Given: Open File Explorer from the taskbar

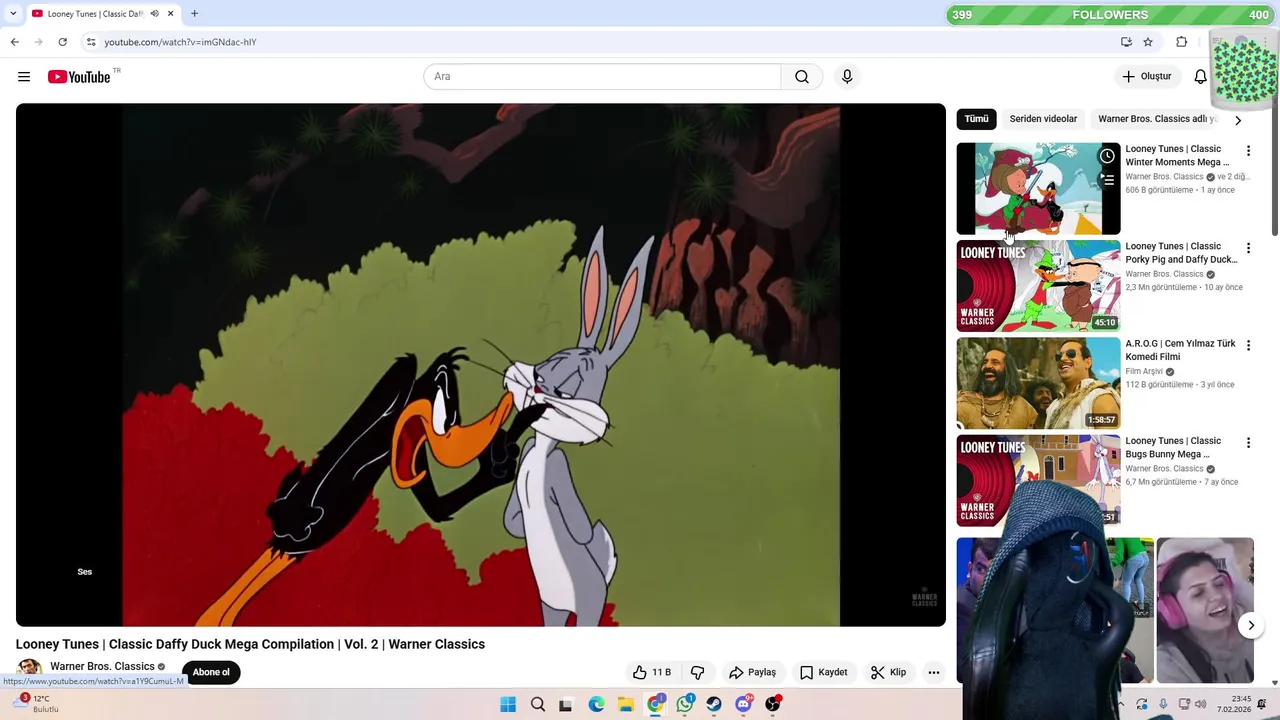Looking at the screenshot, I should pos(626,704).
